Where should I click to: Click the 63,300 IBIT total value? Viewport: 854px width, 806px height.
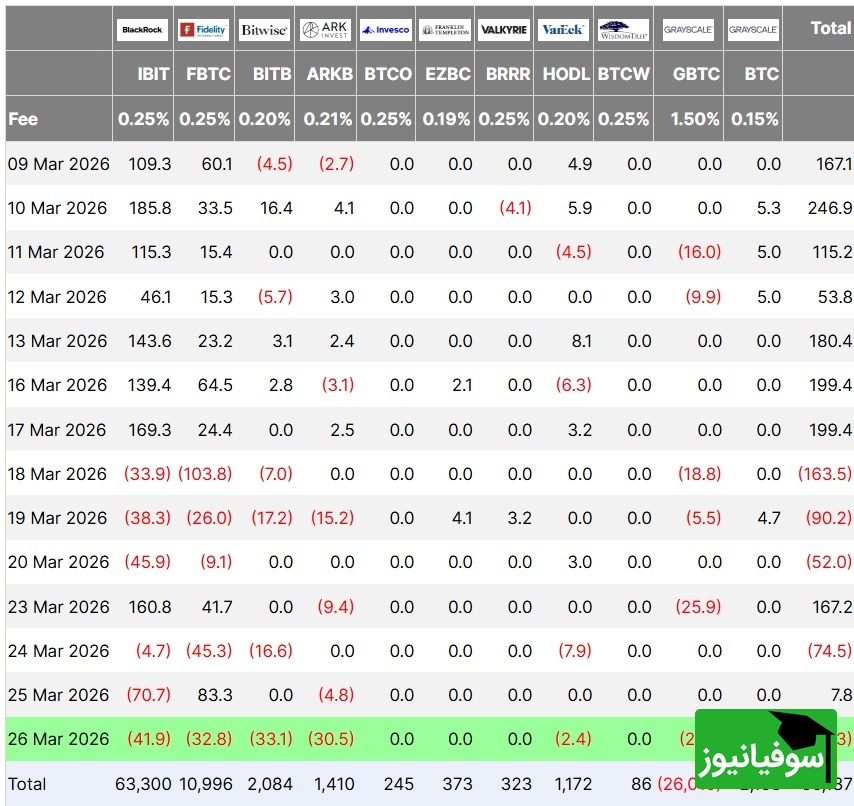click(144, 784)
